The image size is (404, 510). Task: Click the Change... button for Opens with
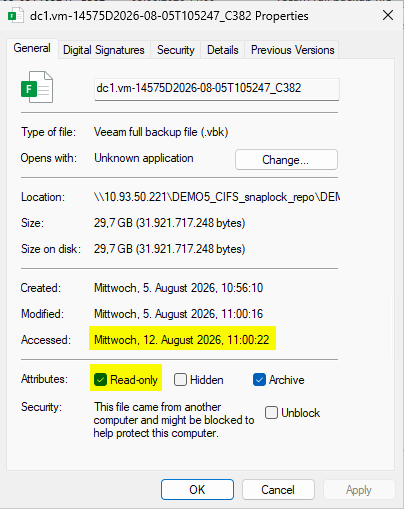286,160
